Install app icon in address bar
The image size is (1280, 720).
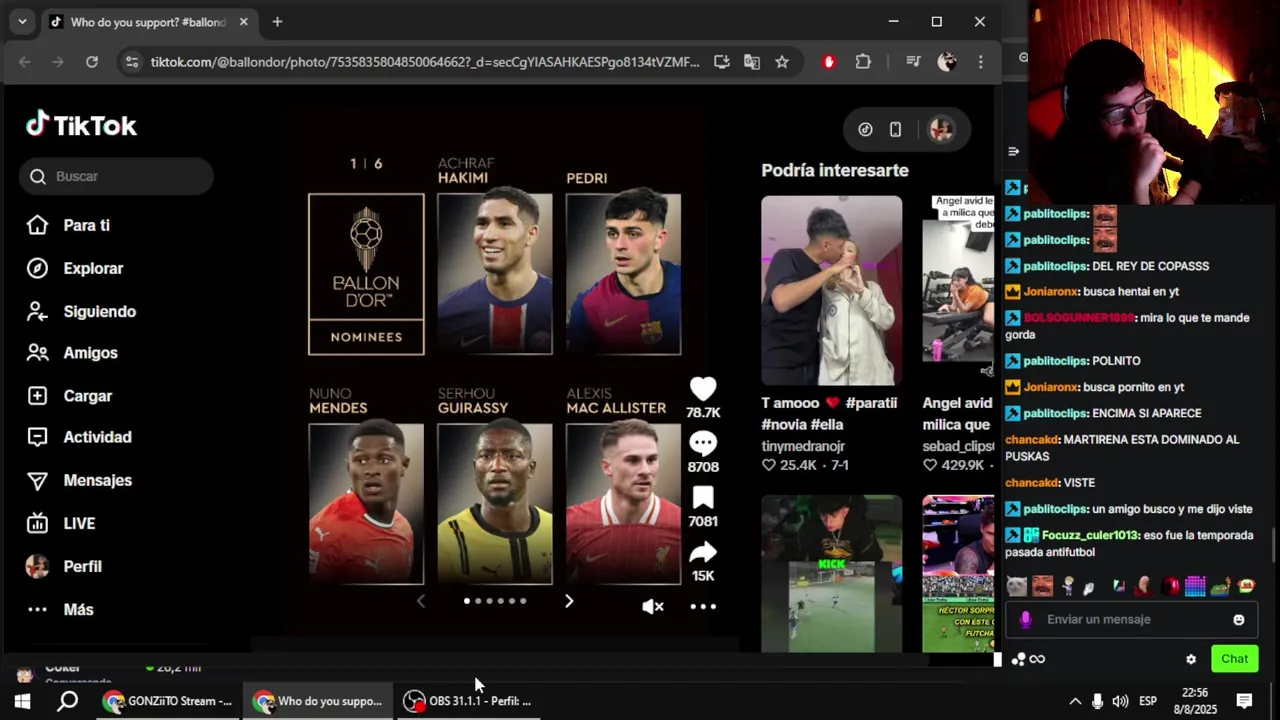click(721, 62)
